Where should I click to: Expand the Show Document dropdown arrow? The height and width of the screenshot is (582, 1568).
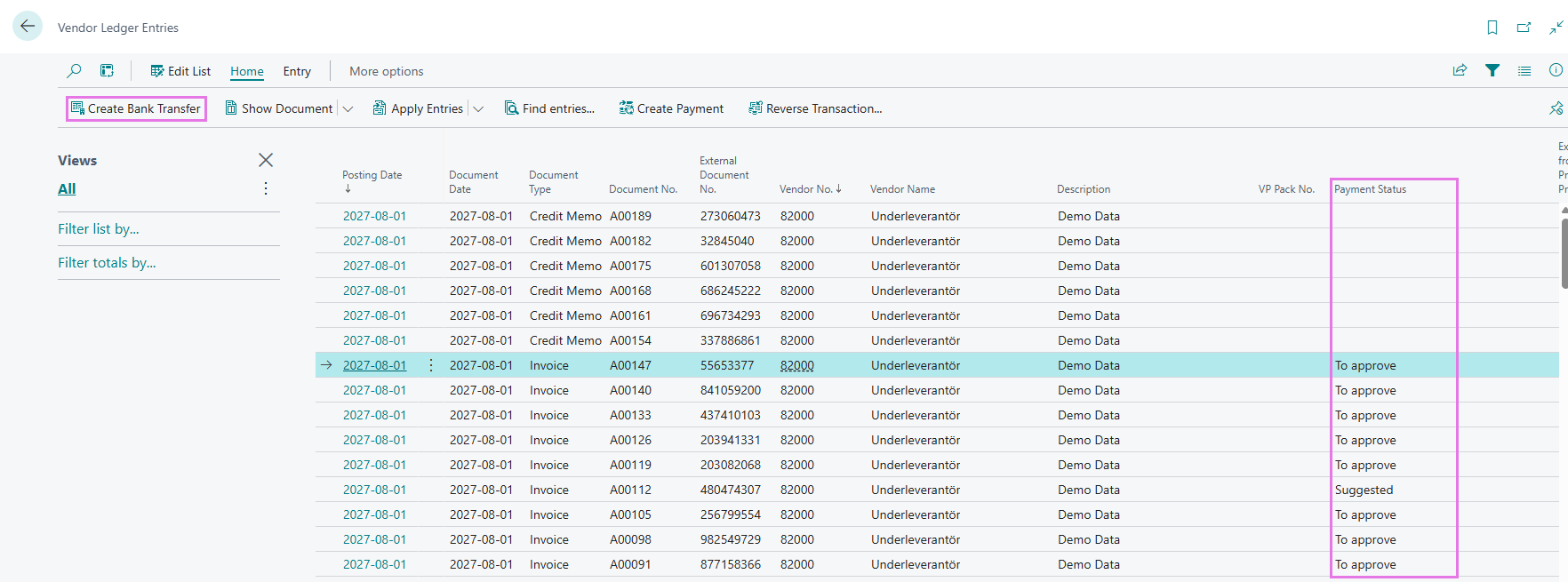coord(348,109)
